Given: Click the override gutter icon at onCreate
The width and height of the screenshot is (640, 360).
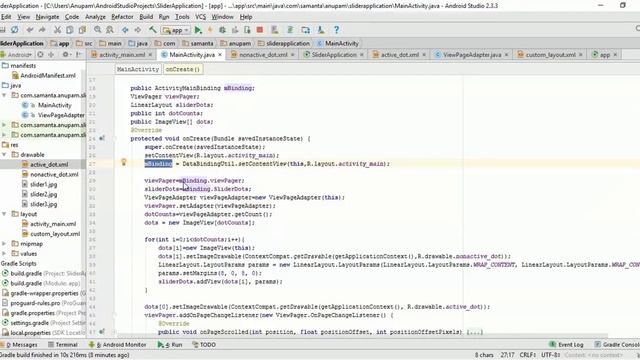Looking at the screenshot, I should [x=102, y=138].
